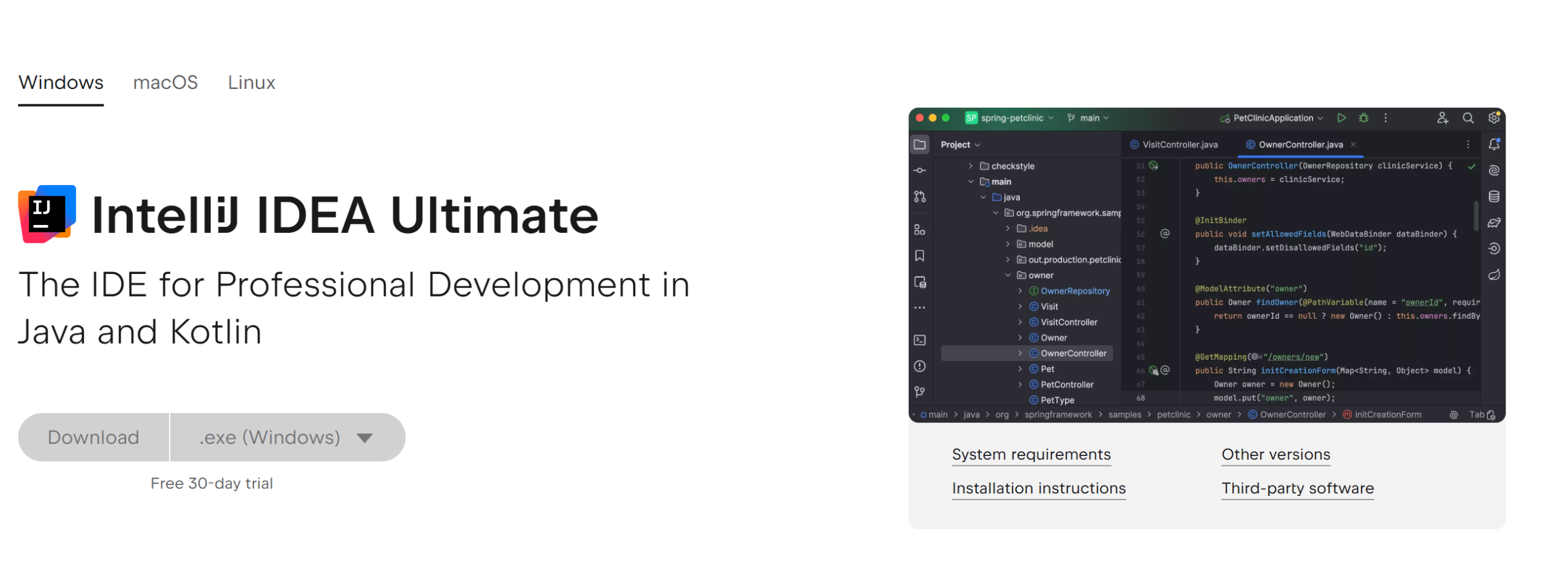This screenshot has height=586, width=1568.
Task: Open the AI Assistant spiral icon
Action: pos(1494,170)
